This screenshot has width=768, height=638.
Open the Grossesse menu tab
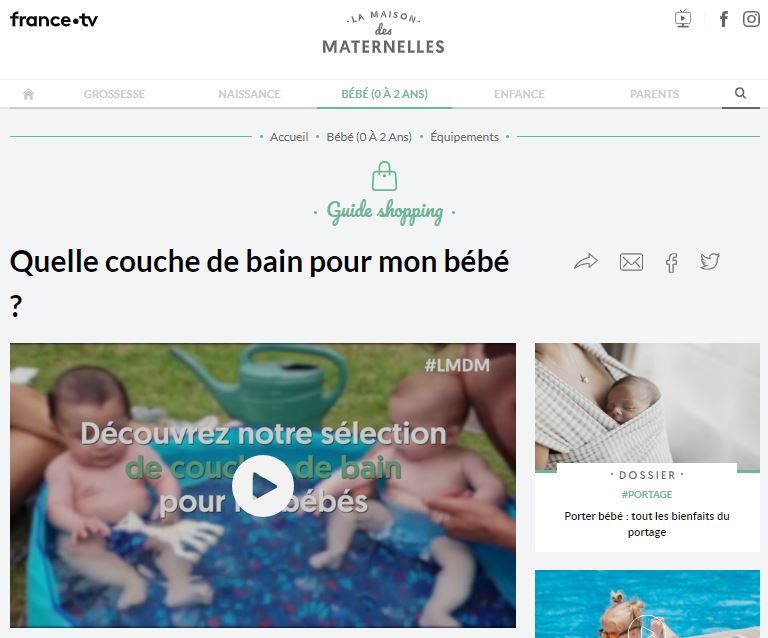[x=114, y=94]
